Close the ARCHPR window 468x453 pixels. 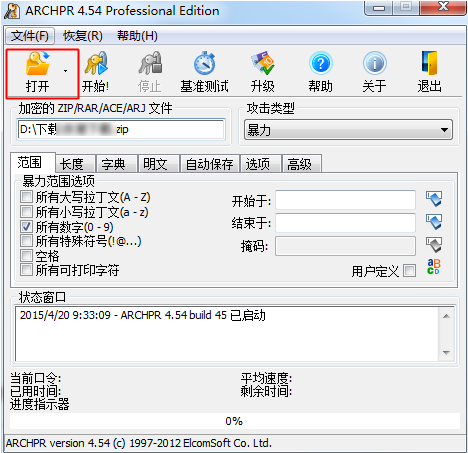tap(443, 8)
